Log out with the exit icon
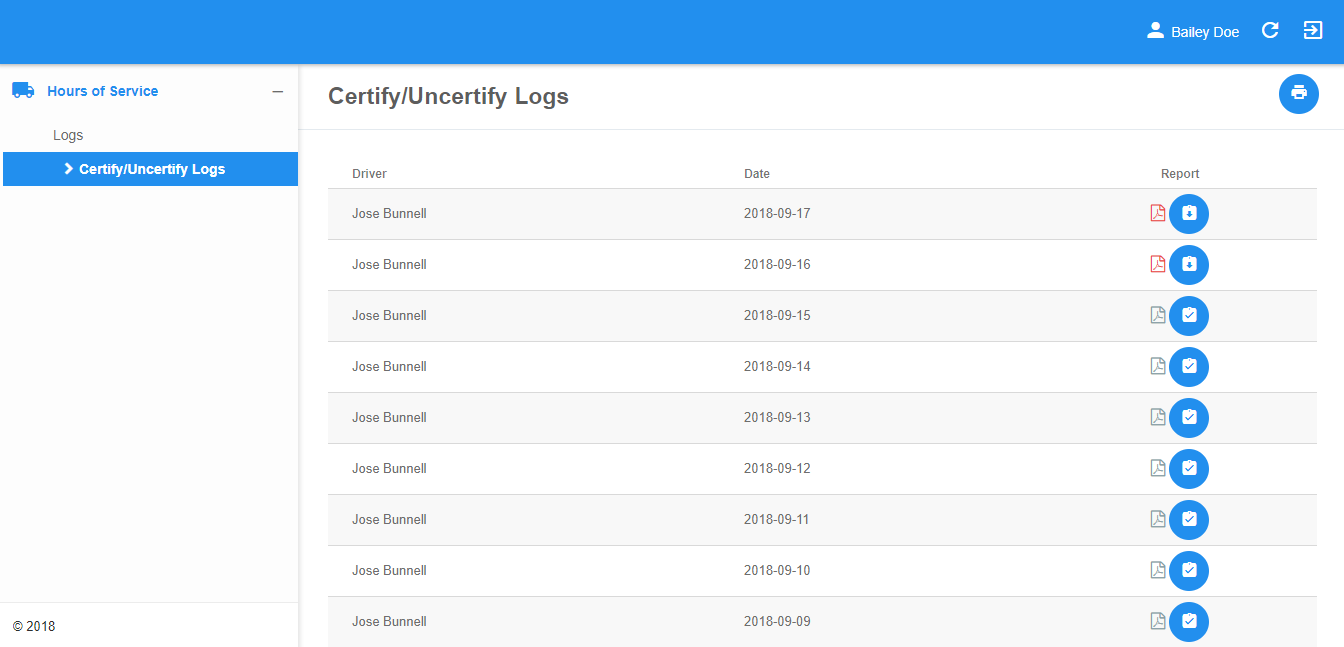Image resolution: width=1344 pixels, height=647 pixels. [x=1313, y=31]
